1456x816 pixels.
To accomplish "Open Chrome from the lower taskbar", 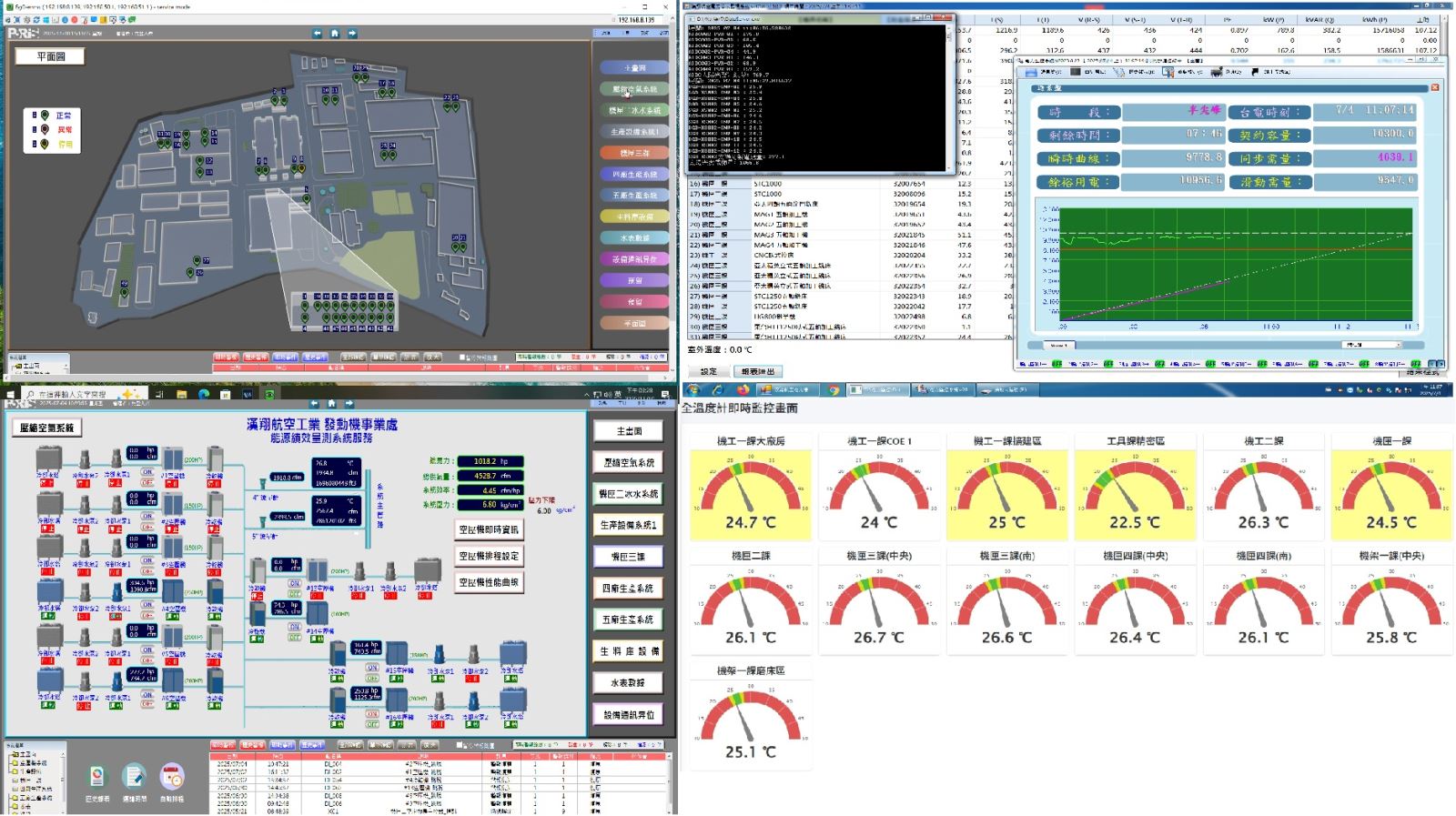I will (833, 390).
